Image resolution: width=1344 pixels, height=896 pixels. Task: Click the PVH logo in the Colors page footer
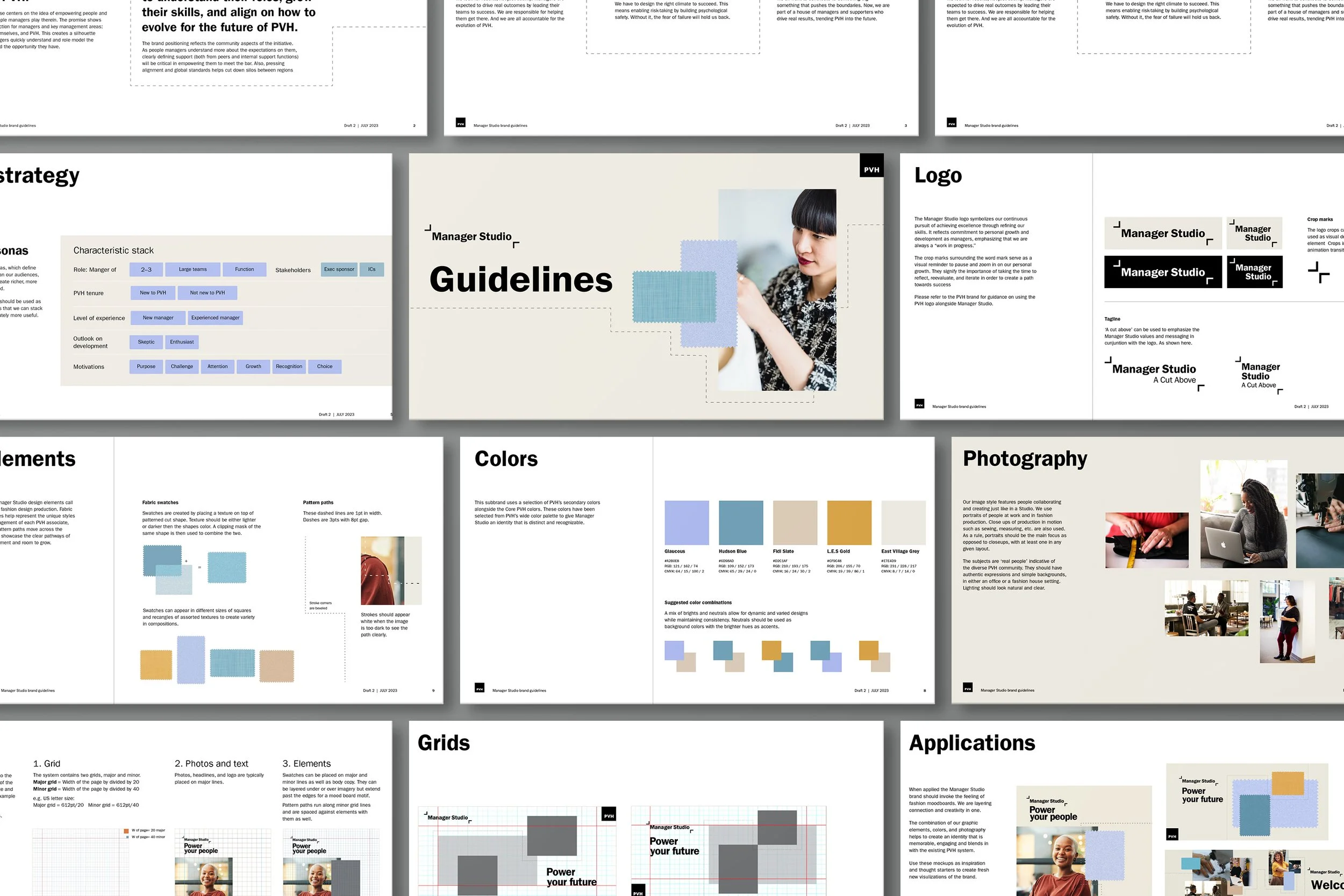tap(480, 688)
